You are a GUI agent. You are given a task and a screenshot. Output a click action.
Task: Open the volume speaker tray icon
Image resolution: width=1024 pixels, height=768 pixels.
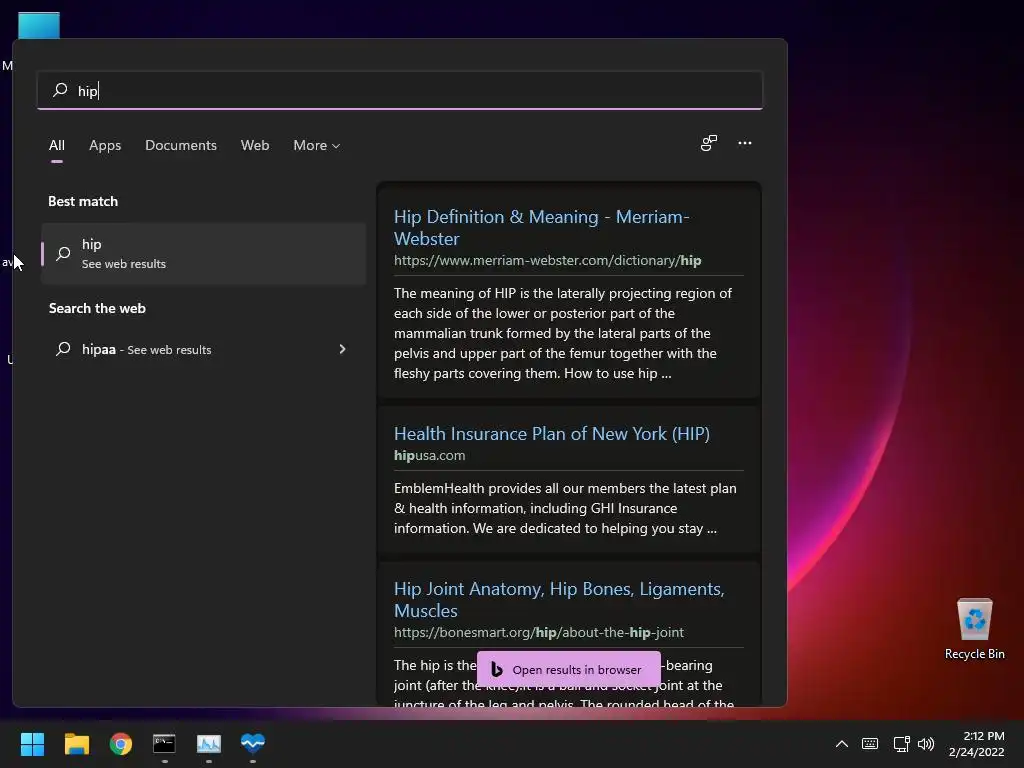(926, 744)
